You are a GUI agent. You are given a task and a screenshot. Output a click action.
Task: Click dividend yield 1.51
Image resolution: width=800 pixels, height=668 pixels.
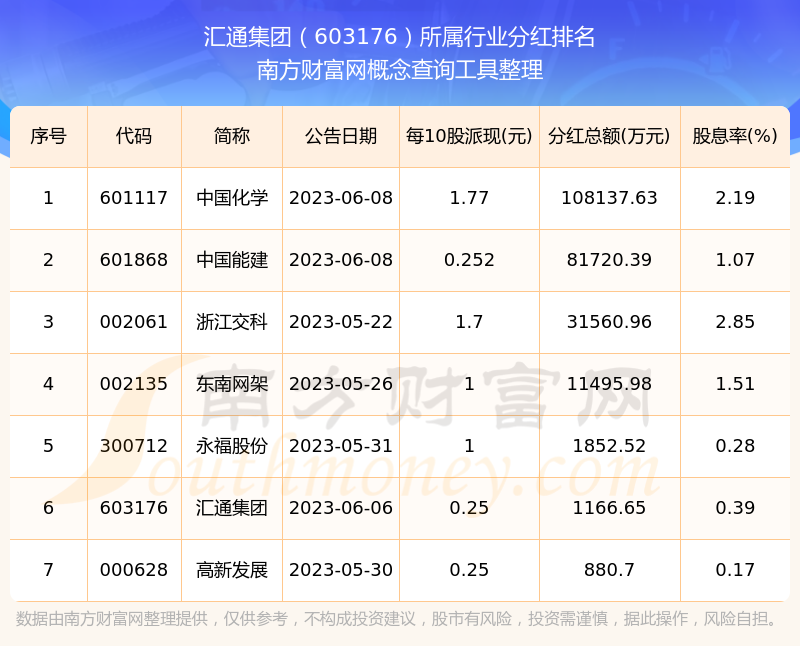(x=735, y=384)
